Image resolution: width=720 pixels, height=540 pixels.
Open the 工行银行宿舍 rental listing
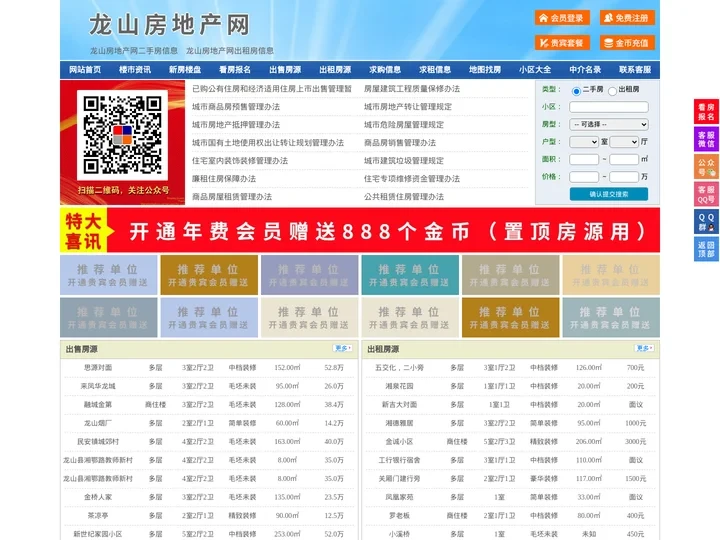pyautogui.click(x=399, y=460)
